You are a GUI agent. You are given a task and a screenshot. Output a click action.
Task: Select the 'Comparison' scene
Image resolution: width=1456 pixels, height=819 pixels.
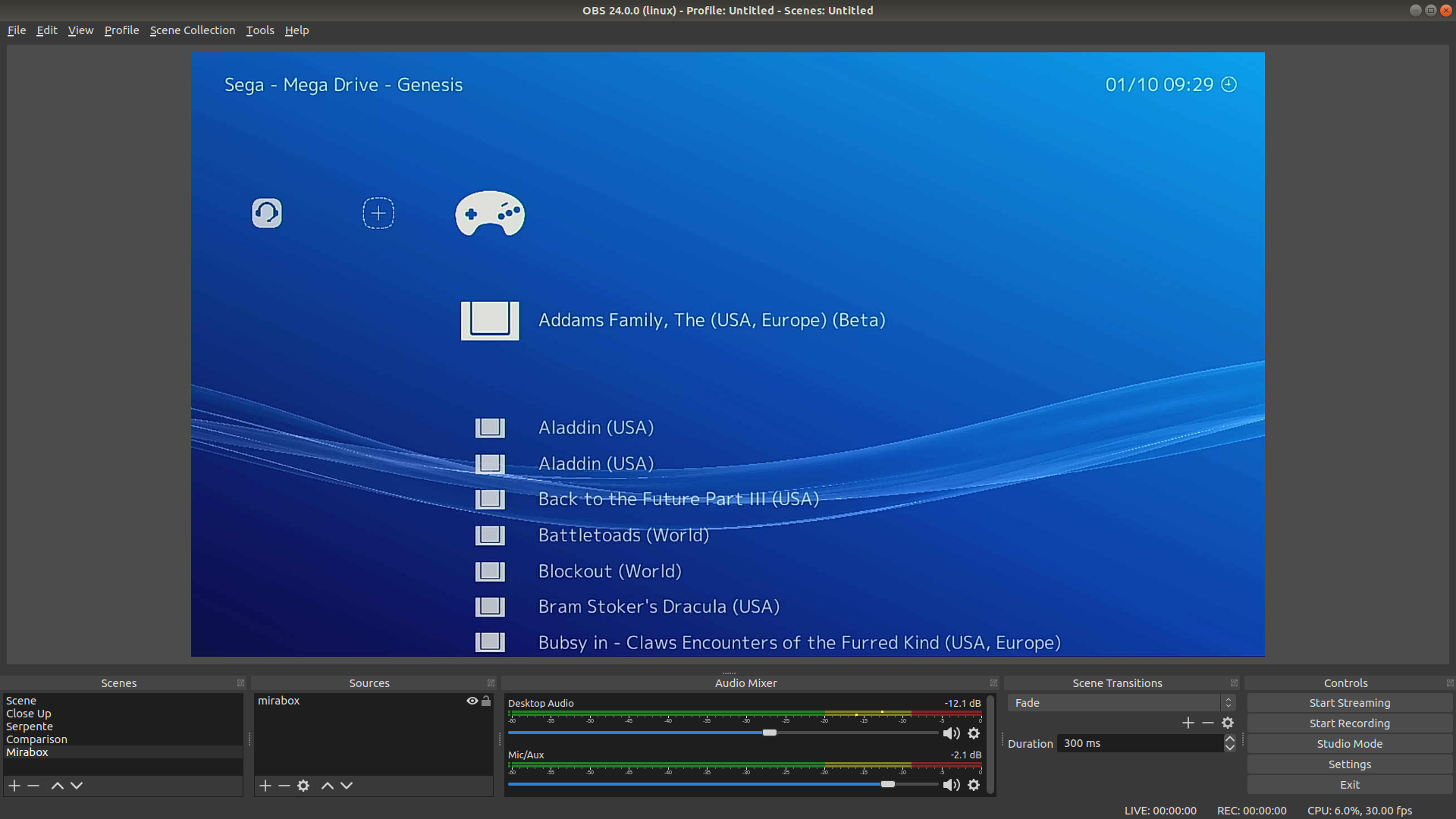point(123,739)
